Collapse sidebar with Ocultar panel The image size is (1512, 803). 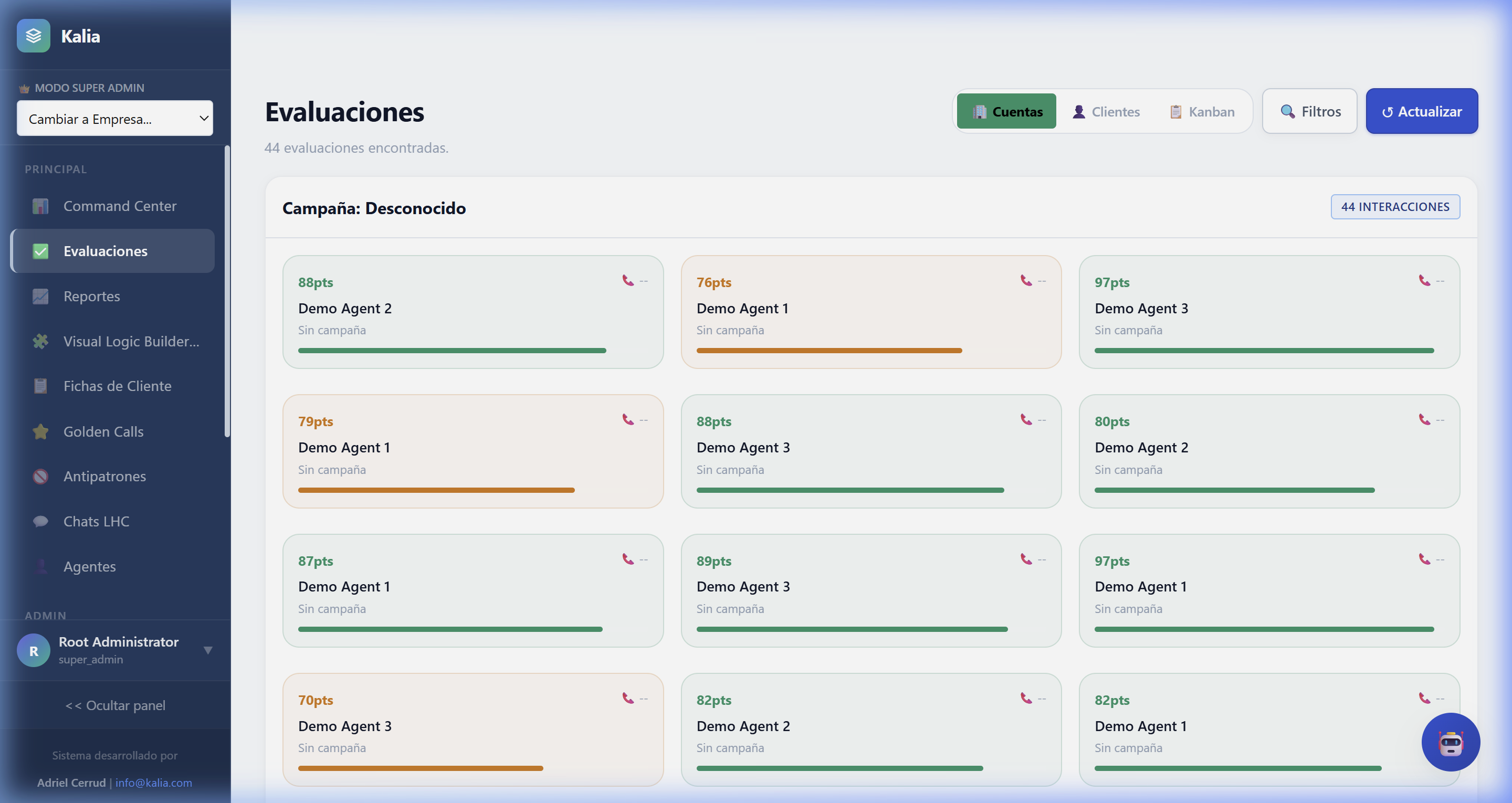(115, 705)
